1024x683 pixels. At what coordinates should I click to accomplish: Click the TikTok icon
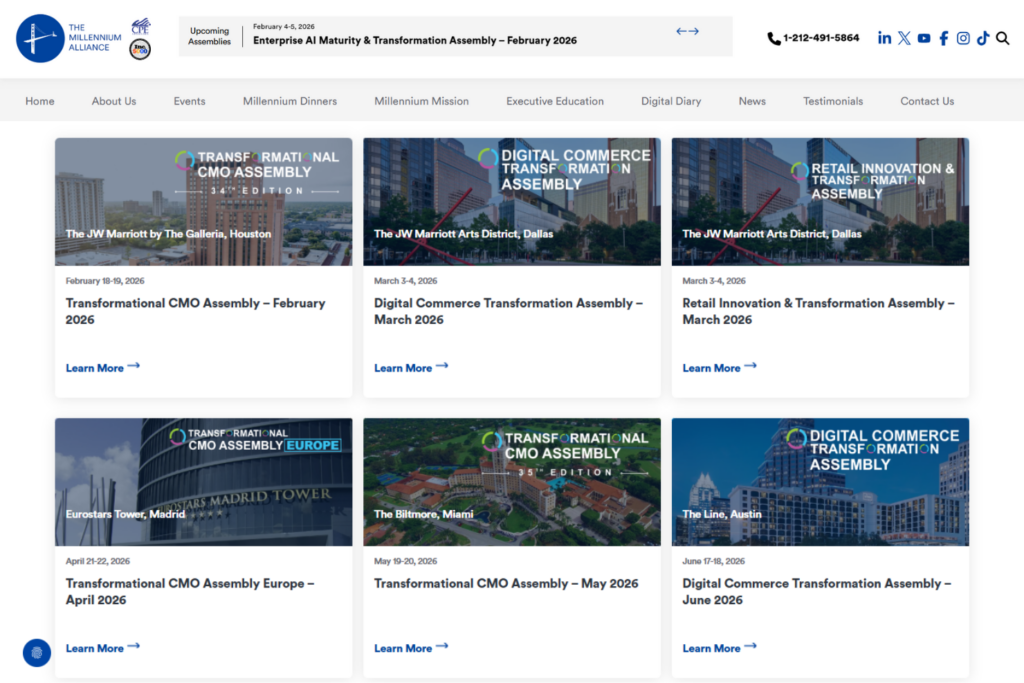pos(982,38)
